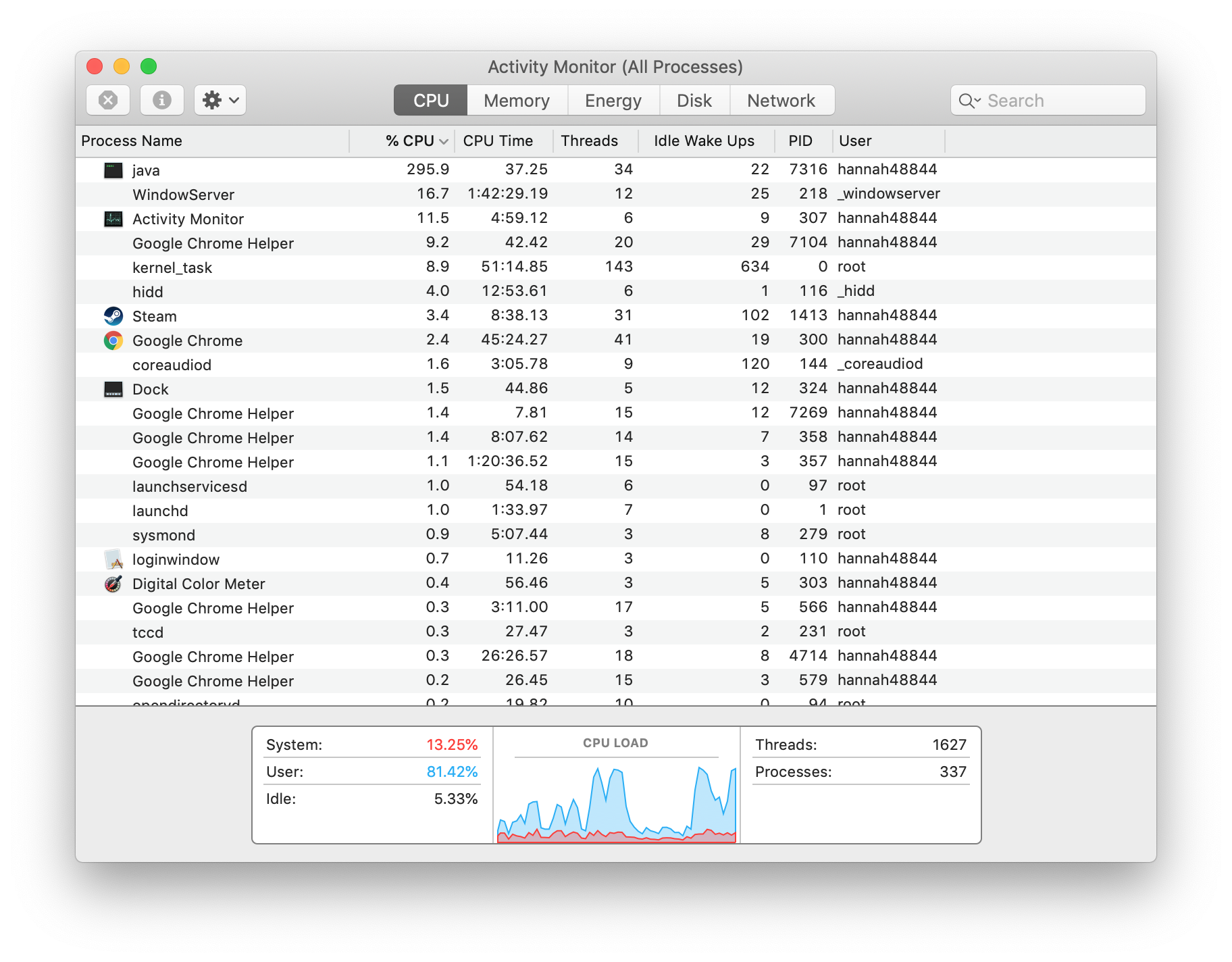The height and width of the screenshot is (962, 1232).
Task: Select Google Chrome Helper with PID 357
Action: 616,461
